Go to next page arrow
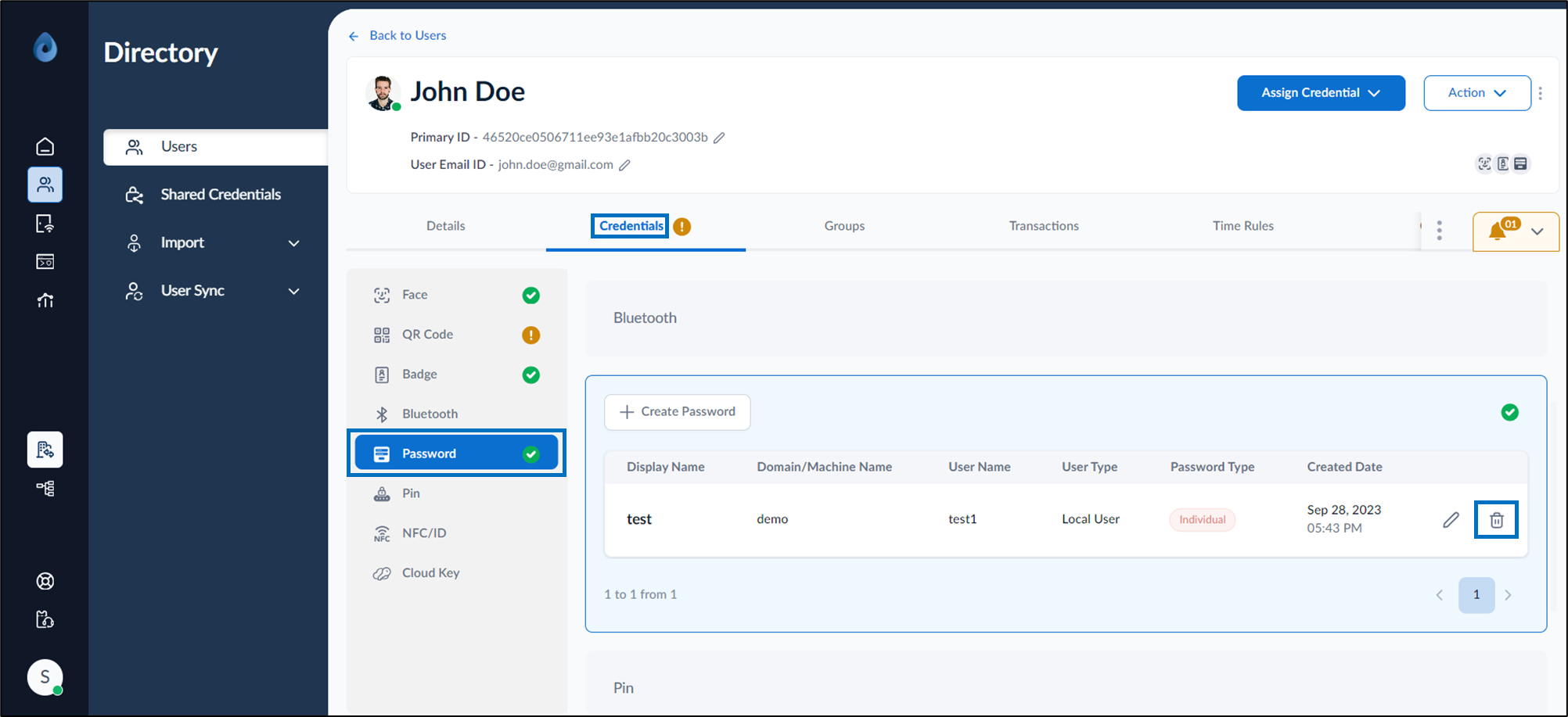 (x=1508, y=595)
